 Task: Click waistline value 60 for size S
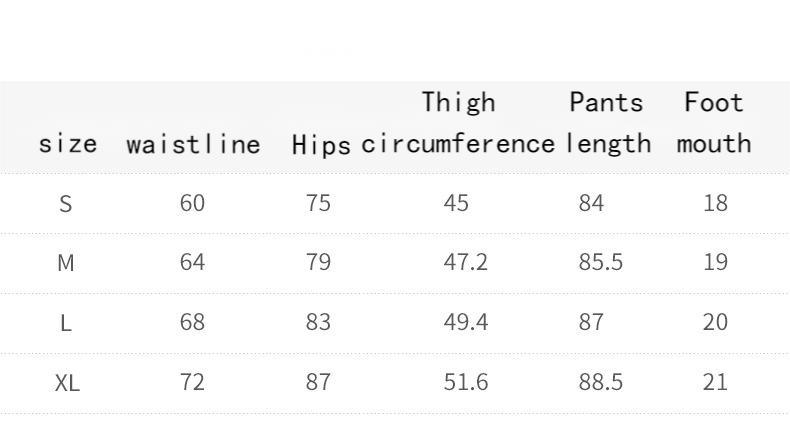click(192, 203)
